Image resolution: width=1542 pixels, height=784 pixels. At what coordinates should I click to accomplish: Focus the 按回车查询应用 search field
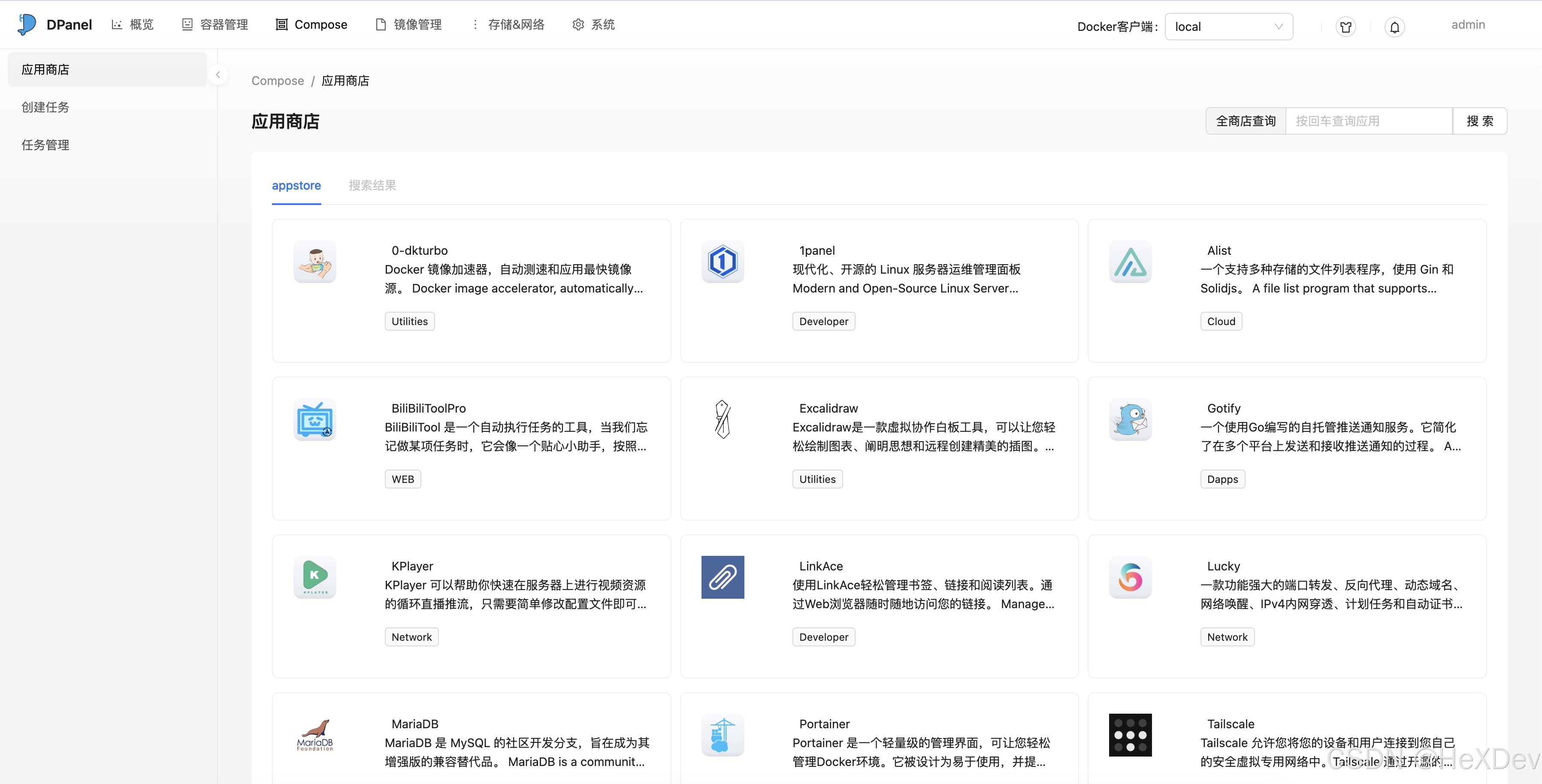(x=1369, y=121)
